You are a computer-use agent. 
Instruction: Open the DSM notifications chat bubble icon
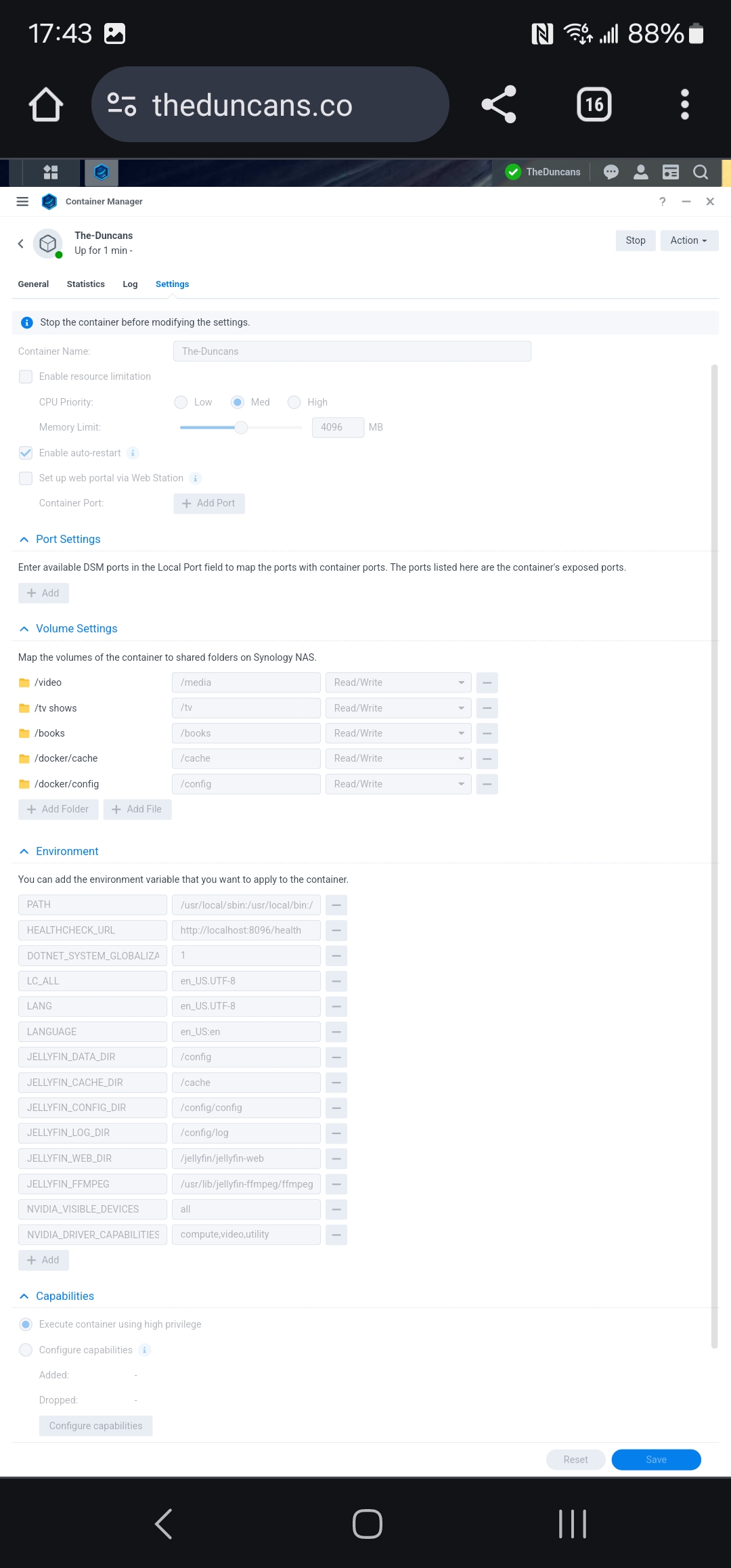pyautogui.click(x=611, y=172)
